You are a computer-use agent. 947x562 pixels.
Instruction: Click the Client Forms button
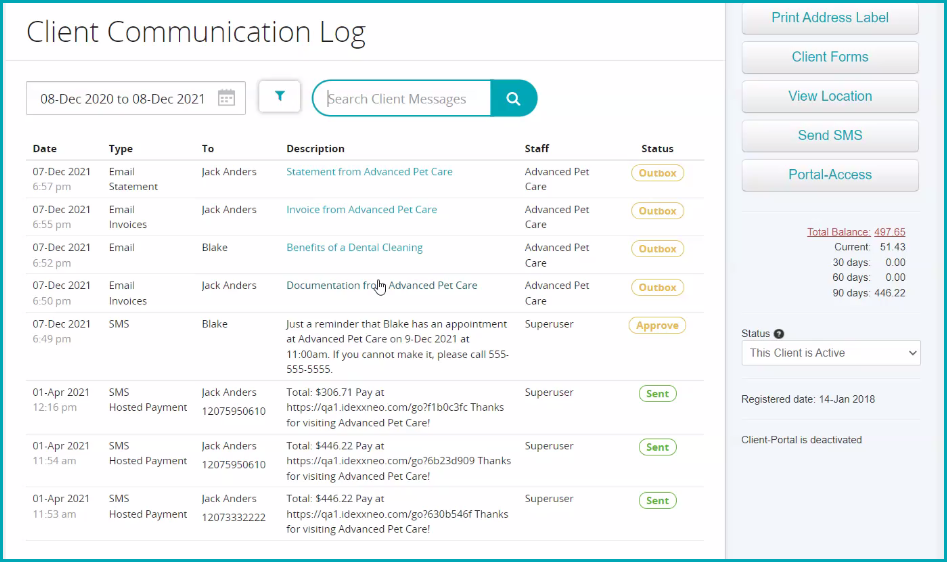tap(830, 57)
